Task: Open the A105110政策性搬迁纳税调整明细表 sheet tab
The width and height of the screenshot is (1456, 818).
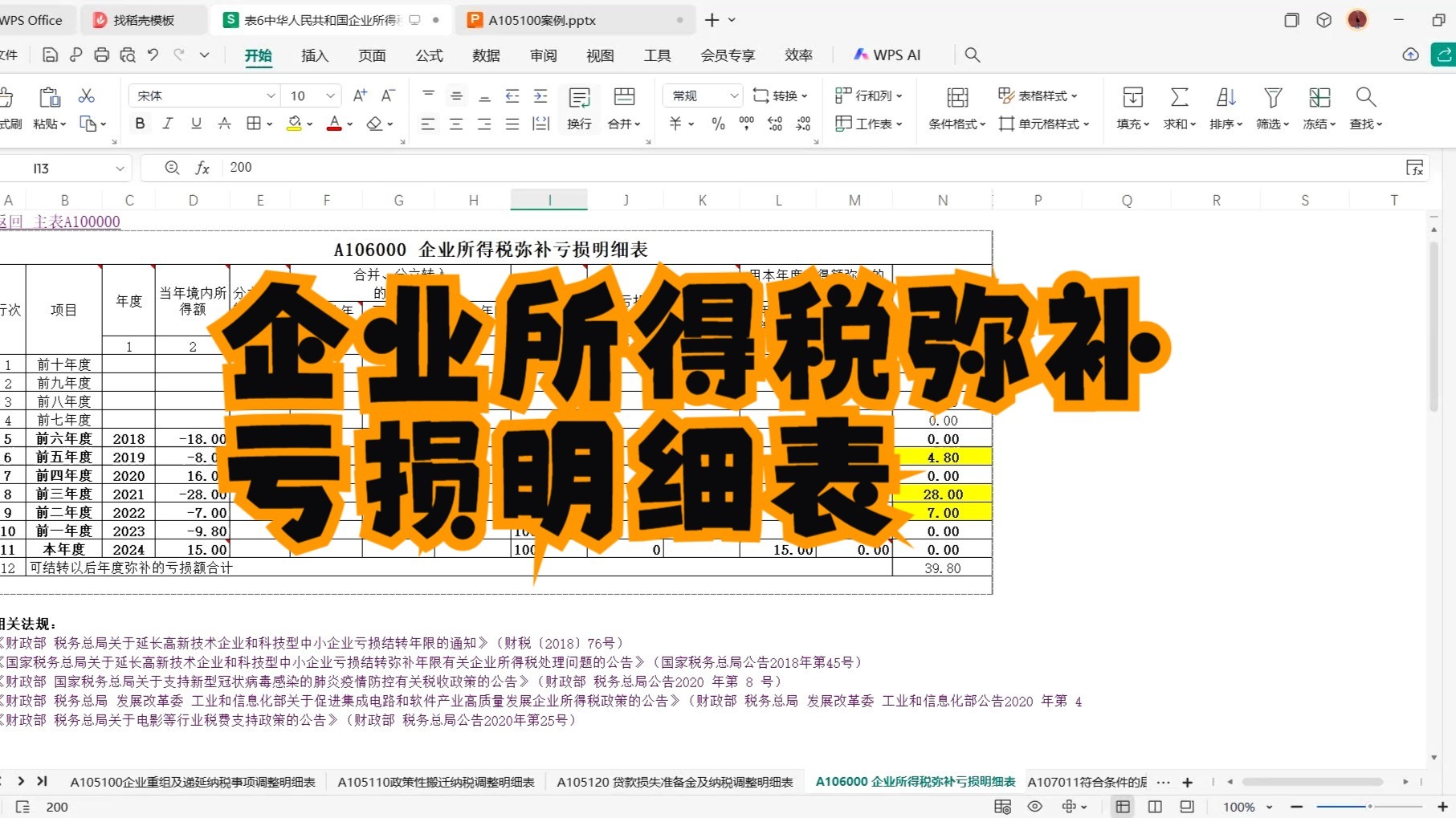Action: point(436,781)
